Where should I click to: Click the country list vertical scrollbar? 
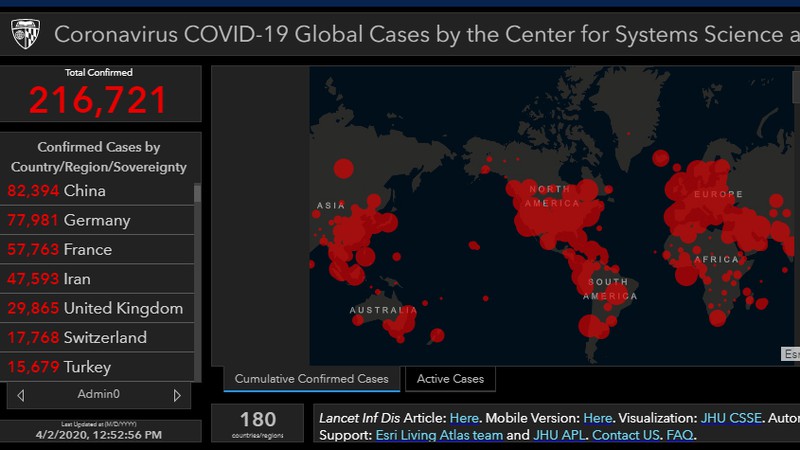197,280
